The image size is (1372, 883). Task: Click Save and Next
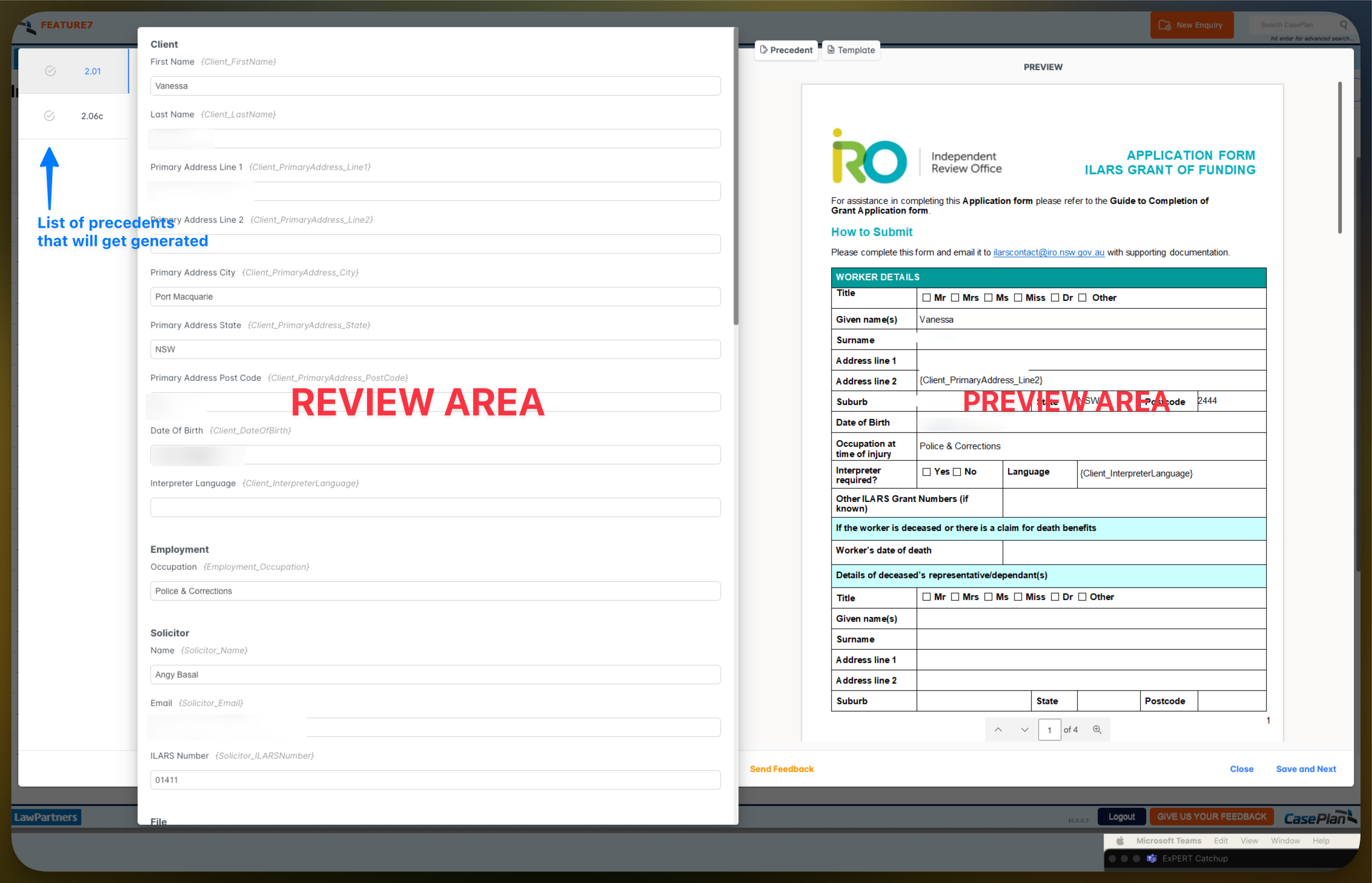tap(1306, 769)
